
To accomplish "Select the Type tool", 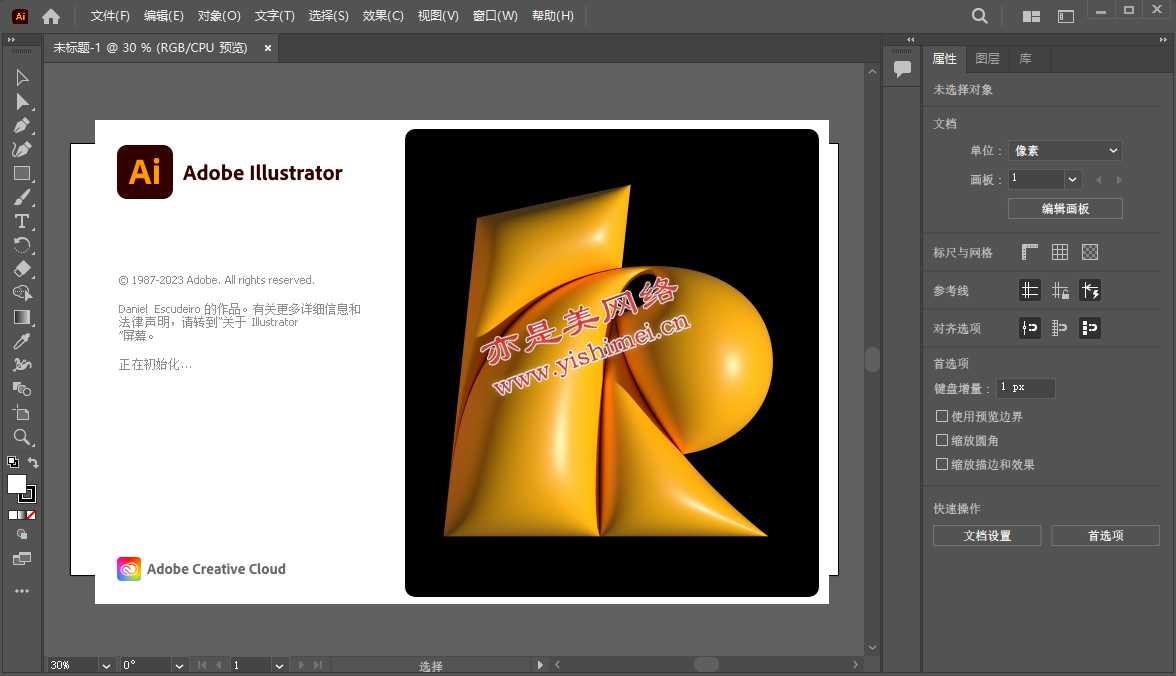I will pyautogui.click(x=22, y=221).
